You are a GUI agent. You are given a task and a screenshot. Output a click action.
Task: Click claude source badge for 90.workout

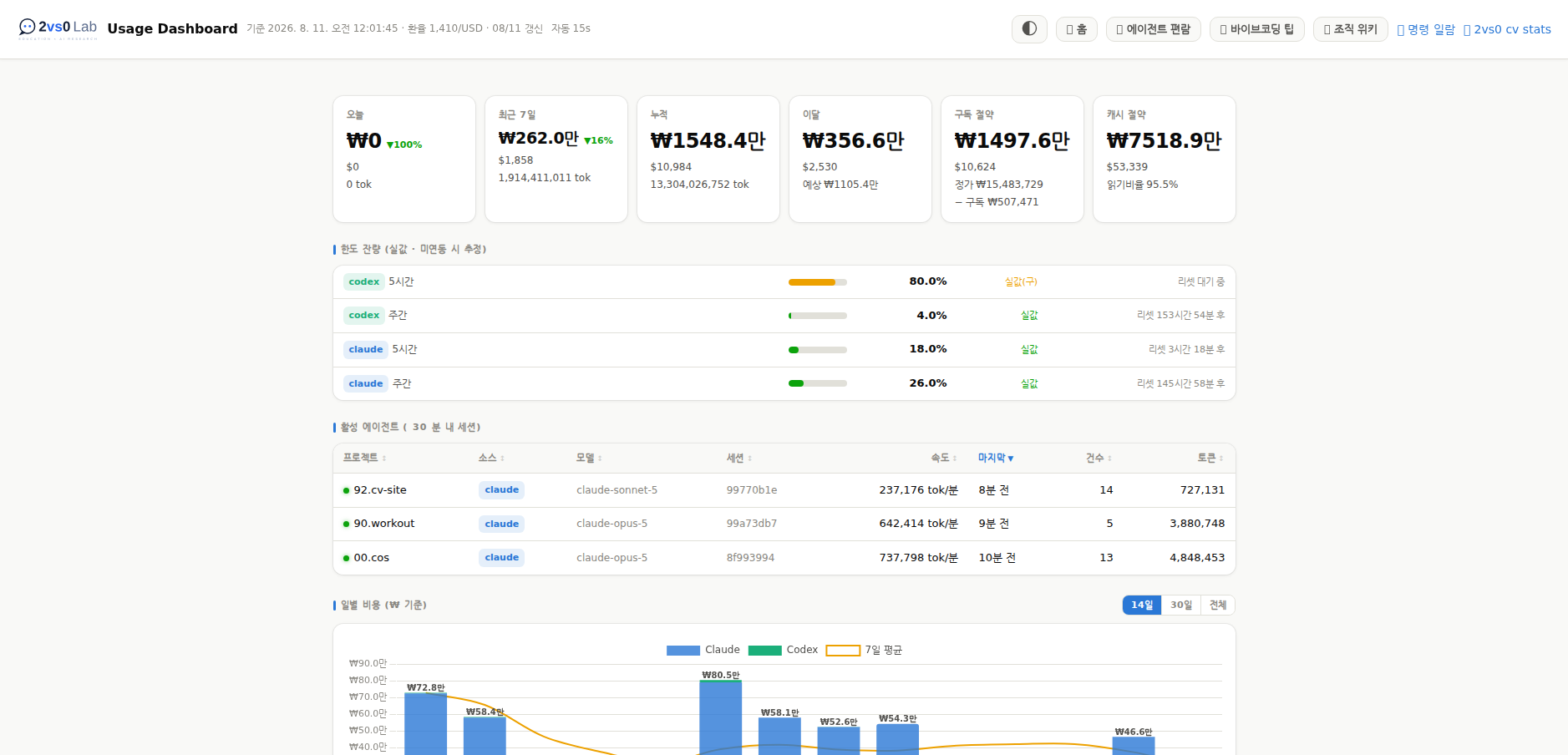coord(501,524)
